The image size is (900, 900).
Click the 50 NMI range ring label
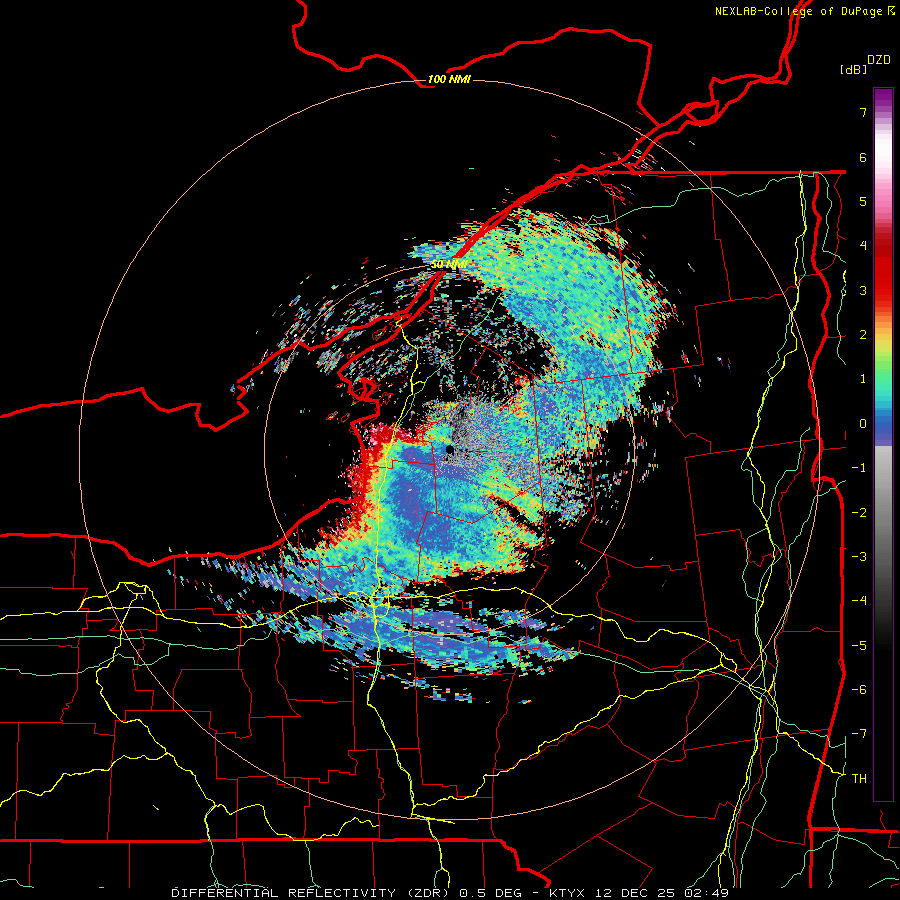click(x=449, y=264)
